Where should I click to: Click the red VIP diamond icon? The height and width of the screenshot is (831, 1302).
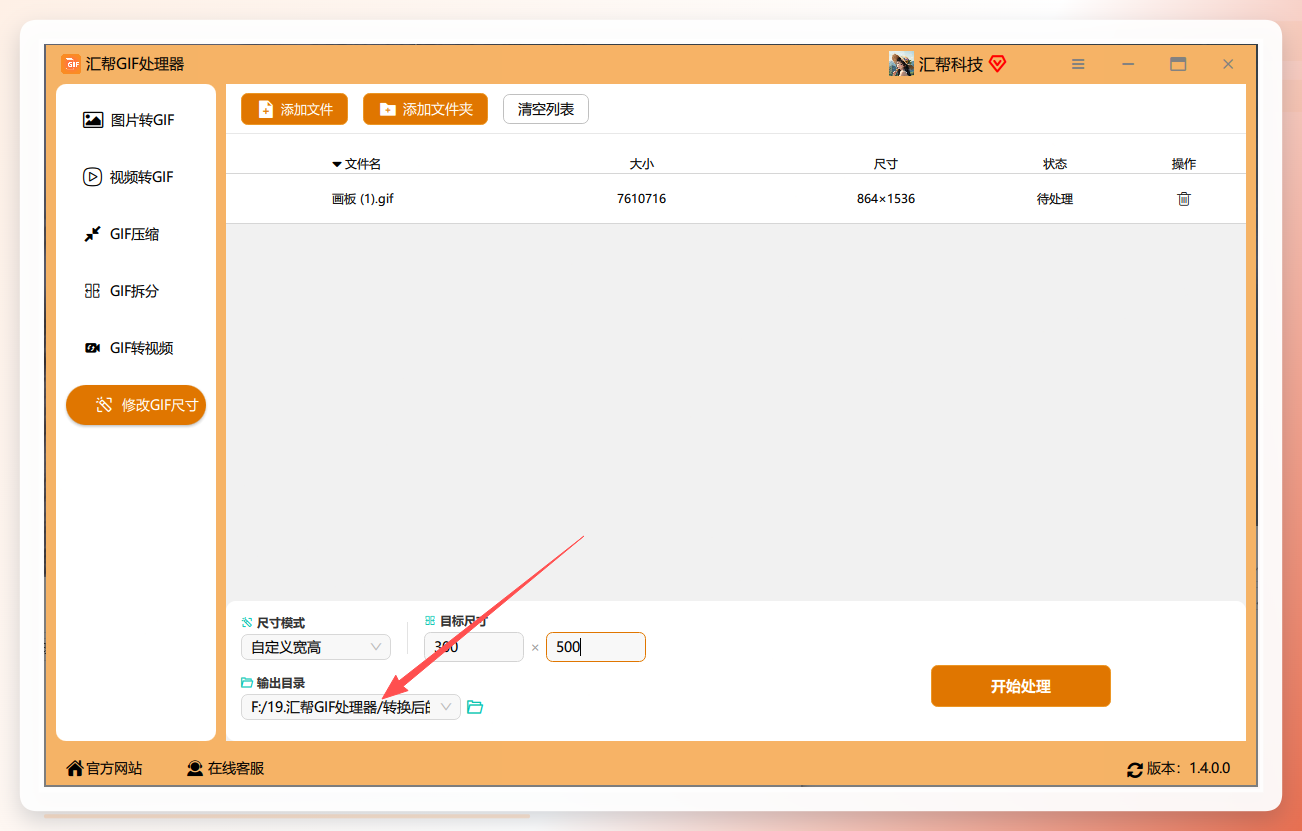(x=997, y=64)
